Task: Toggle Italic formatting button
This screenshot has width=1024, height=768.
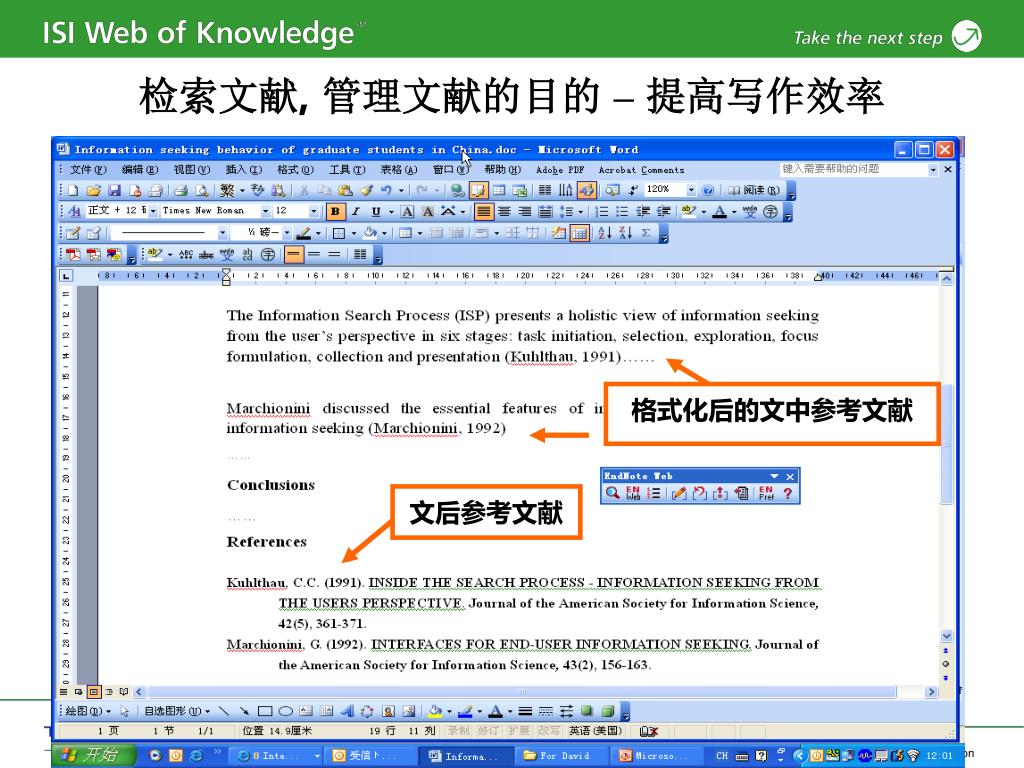Action: (x=356, y=211)
